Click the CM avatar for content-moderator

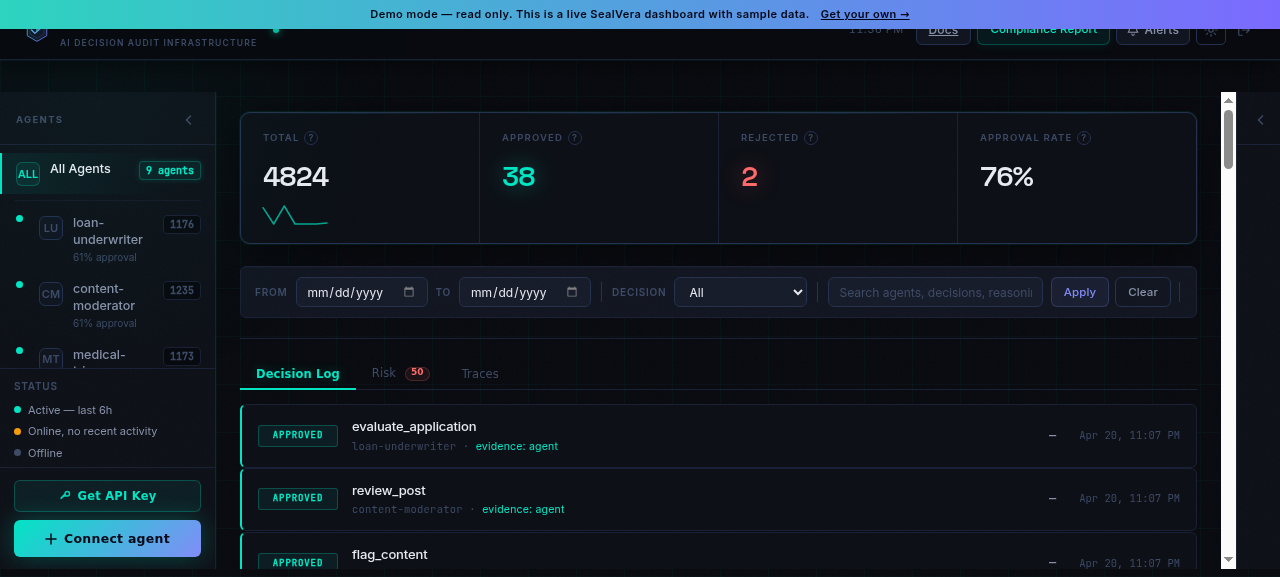pos(51,294)
